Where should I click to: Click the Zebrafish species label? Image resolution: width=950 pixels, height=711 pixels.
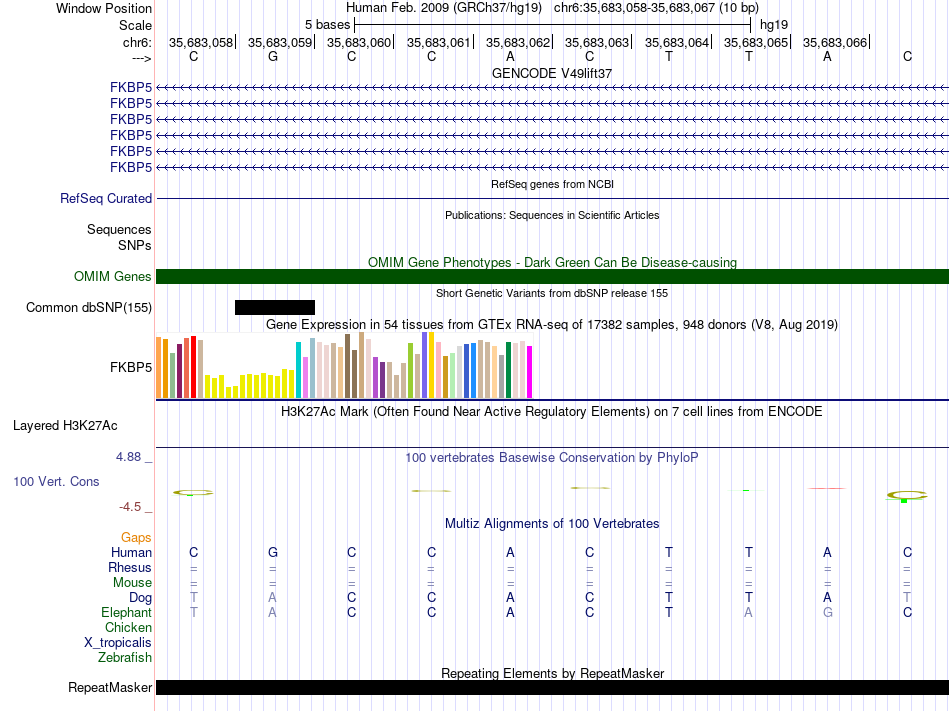point(125,658)
